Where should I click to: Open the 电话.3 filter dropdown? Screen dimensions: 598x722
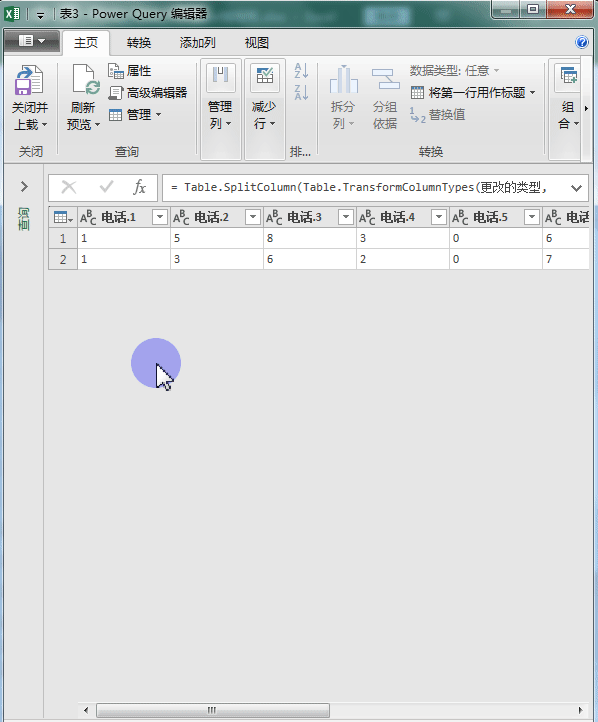click(x=346, y=217)
